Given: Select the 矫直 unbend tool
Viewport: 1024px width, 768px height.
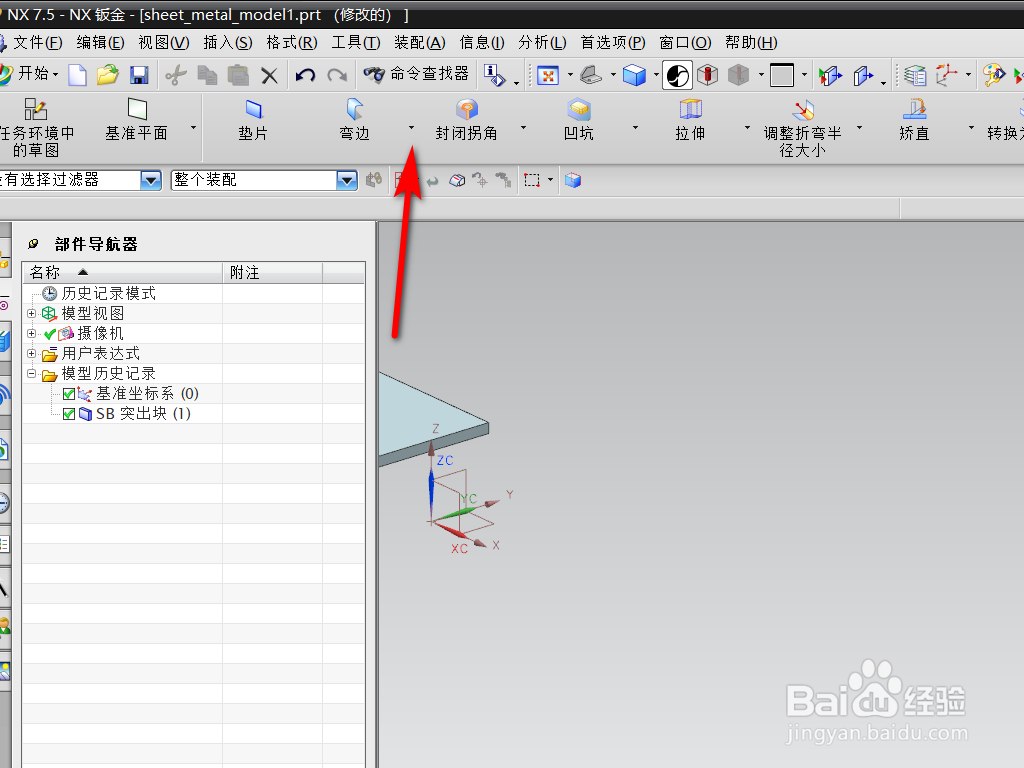Looking at the screenshot, I should 914,120.
